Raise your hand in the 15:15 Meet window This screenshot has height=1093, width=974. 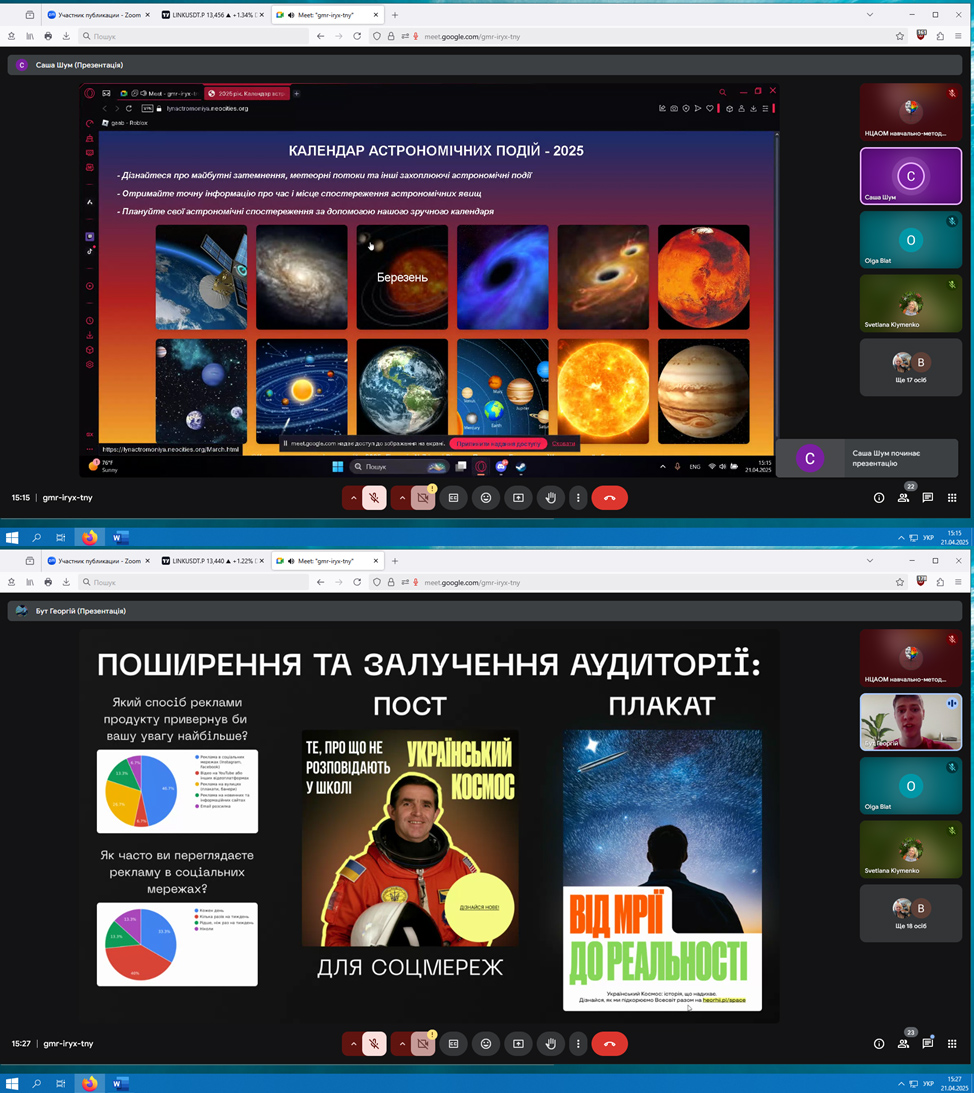[551, 498]
